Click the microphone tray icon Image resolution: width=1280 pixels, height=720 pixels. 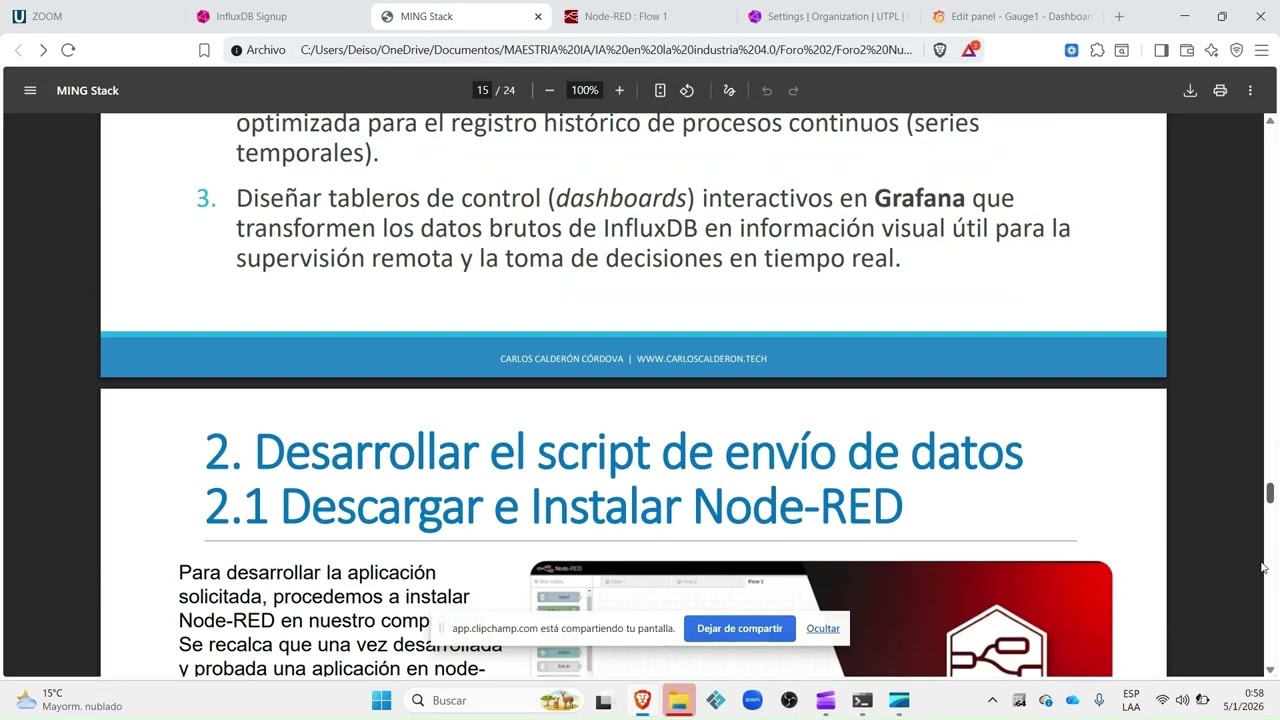pos(1099,700)
